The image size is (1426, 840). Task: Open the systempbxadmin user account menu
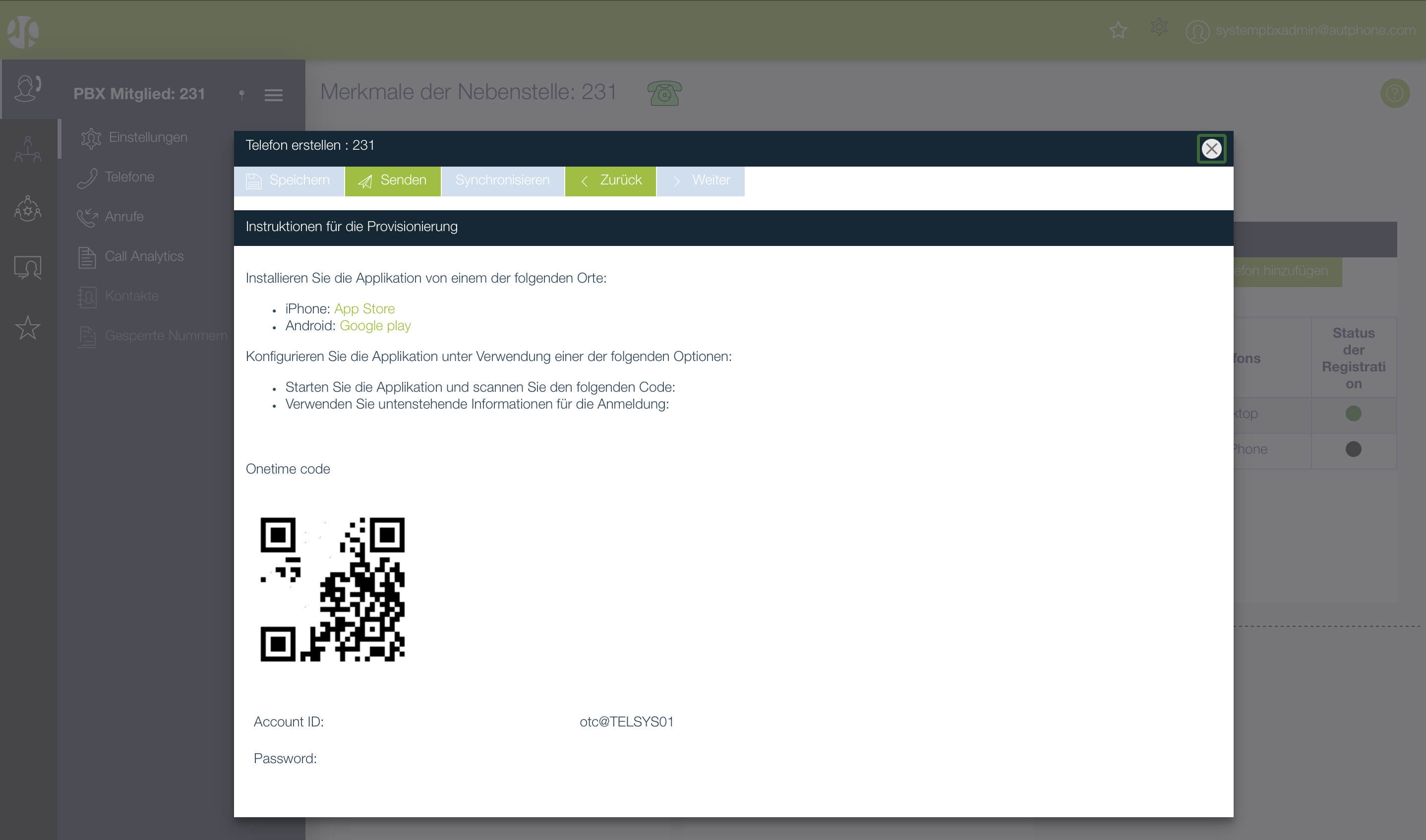click(x=1300, y=31)
